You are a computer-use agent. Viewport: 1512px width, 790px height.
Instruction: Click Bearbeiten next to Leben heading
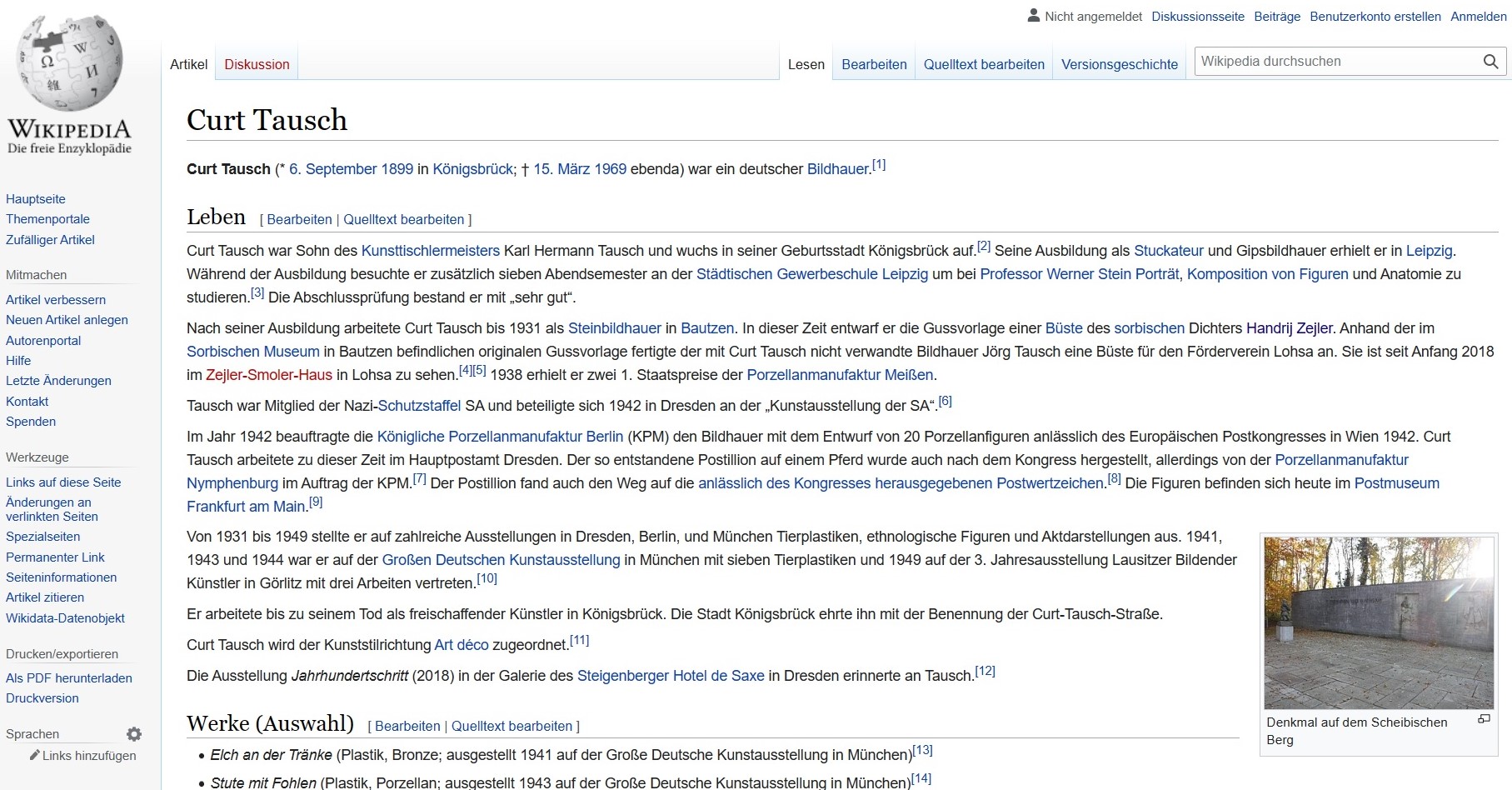coord(299,219)
